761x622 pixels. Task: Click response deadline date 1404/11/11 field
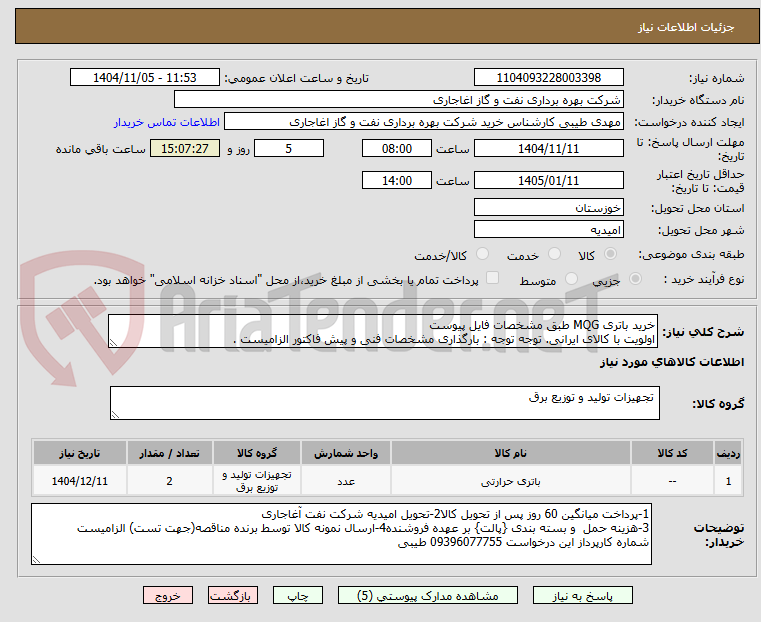pos(548,148)
